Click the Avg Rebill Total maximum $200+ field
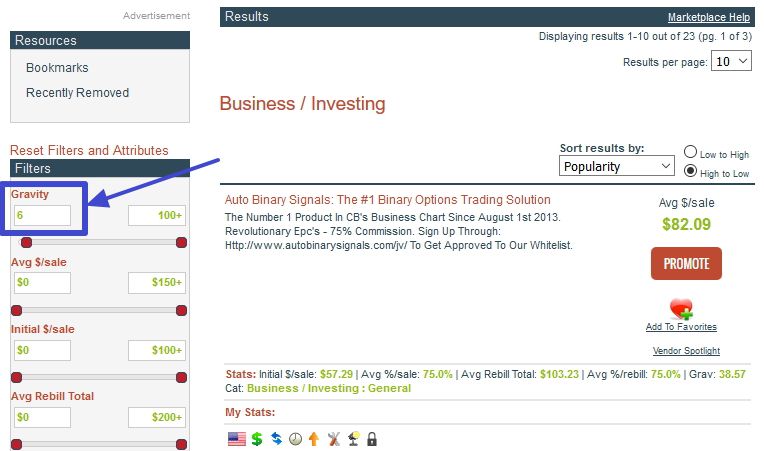 pos(157,417)
